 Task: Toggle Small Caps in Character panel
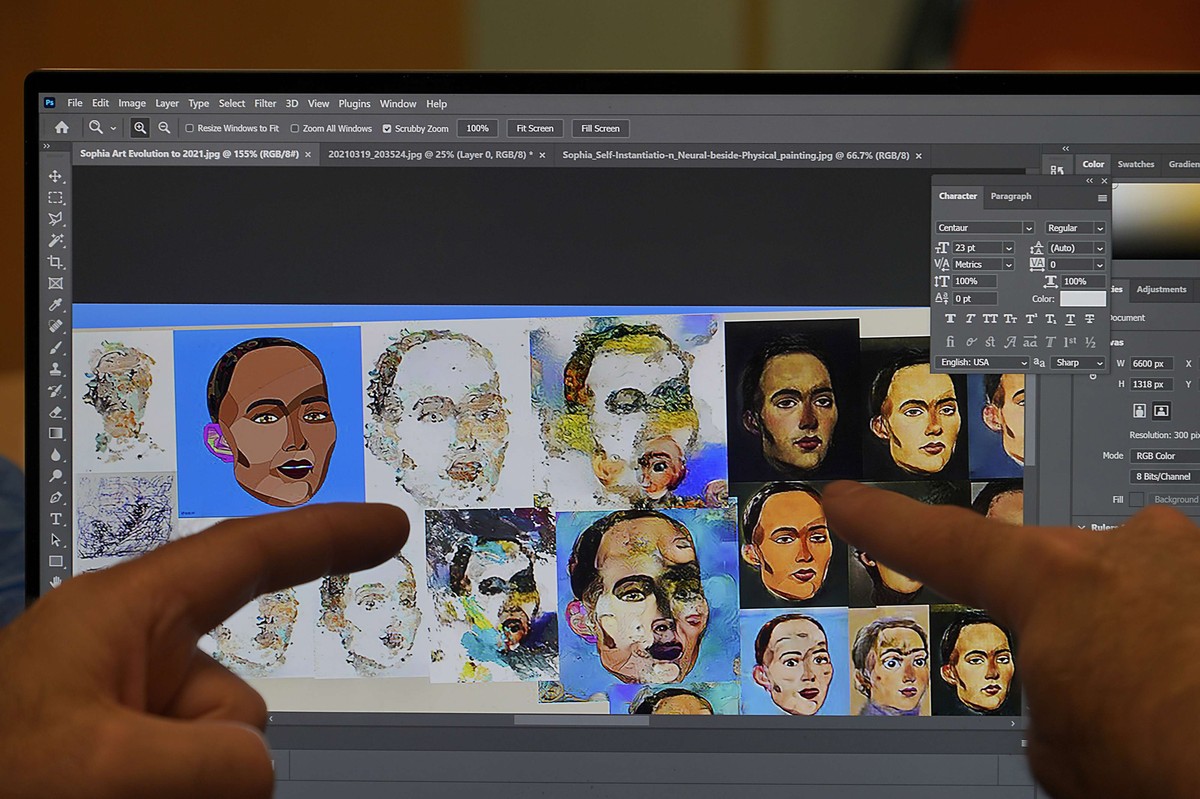(1010, 319)
